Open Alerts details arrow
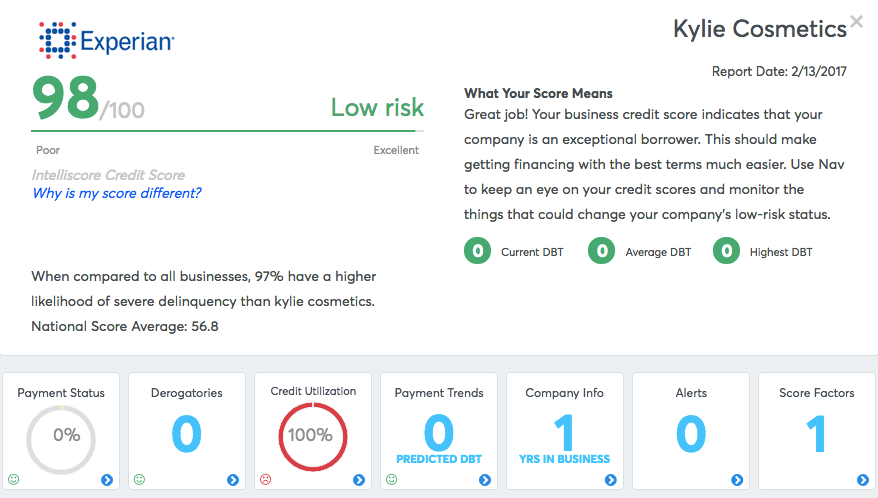878x498 pixels. tap(737, 480)
